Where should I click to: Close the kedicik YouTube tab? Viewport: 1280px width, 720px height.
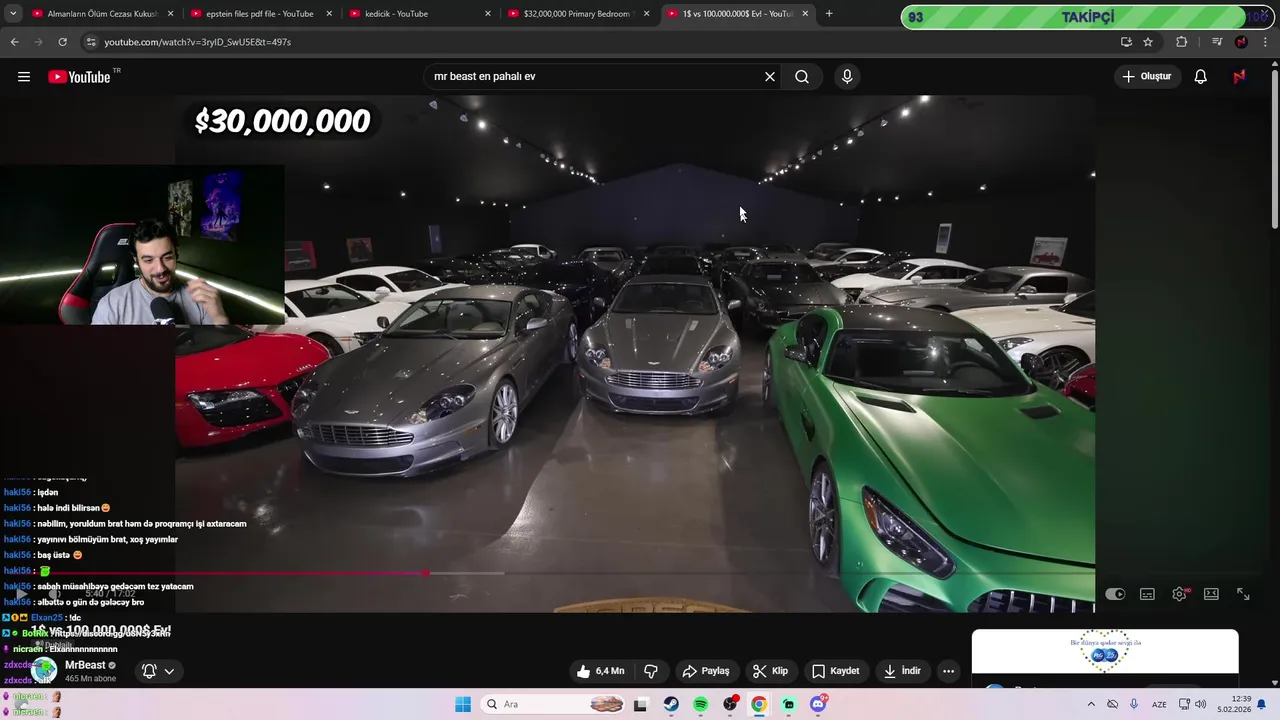tap(488, 14)
